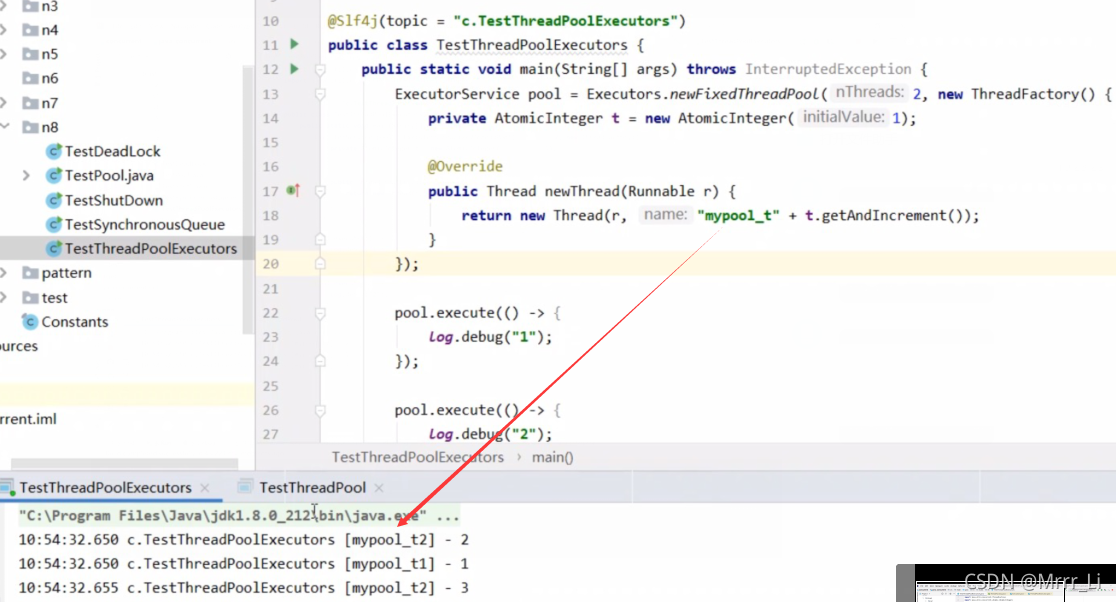Click the Java class icon for TestDeadLock
Viewport: 1116px width, 602px height.
click(x=55, y=151)
